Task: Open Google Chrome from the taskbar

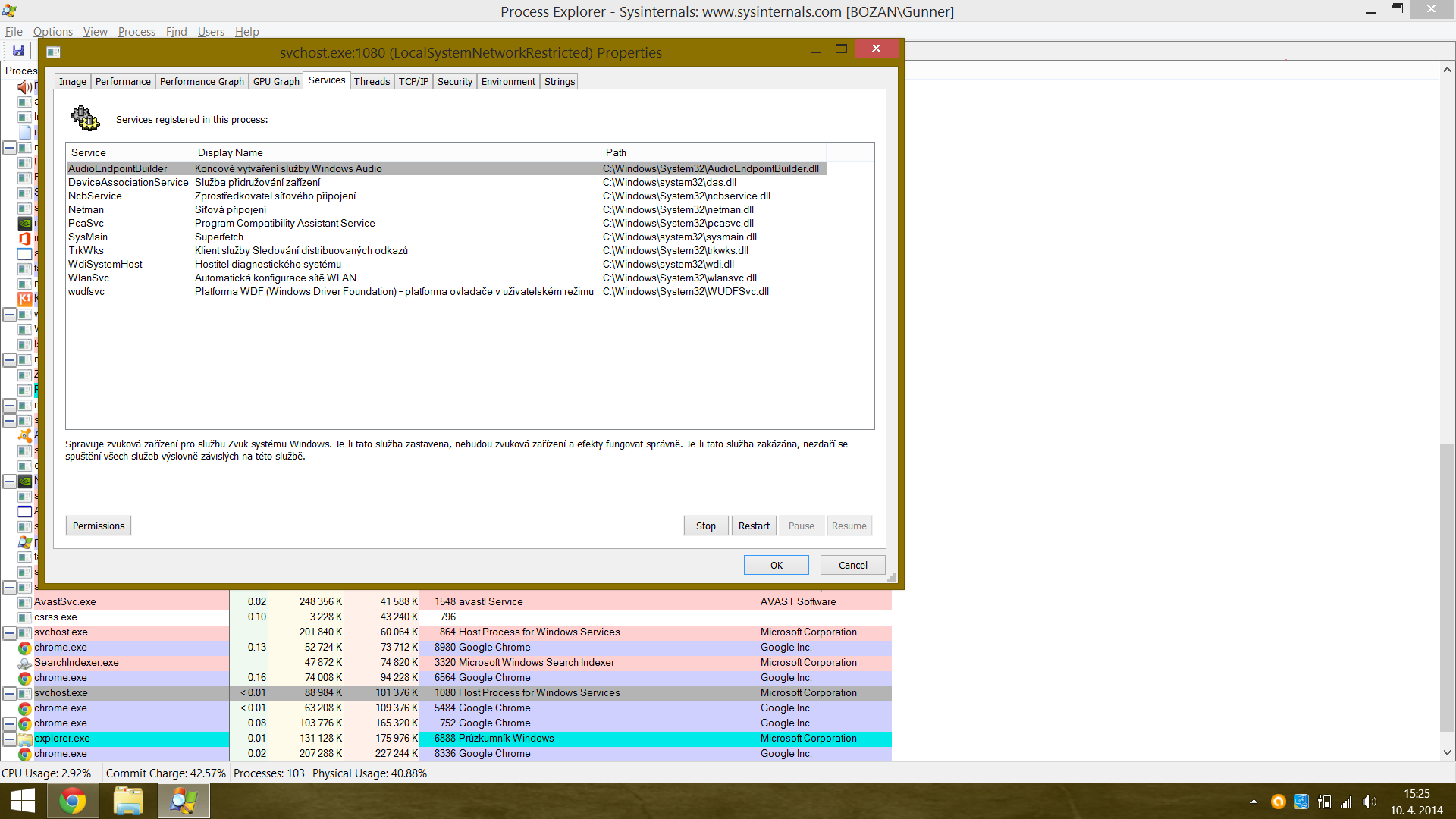Action: point(73,801)
